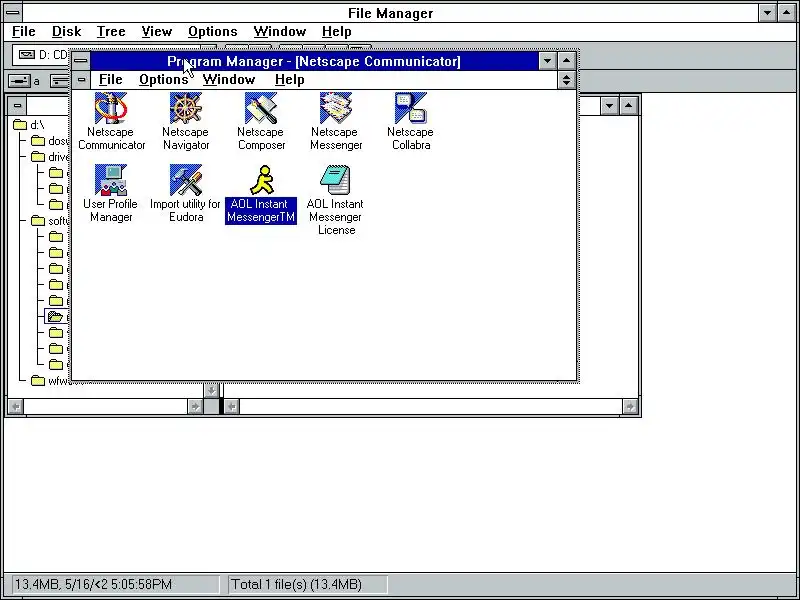
Task: Click the File Manager title bar
Action: 390,13
